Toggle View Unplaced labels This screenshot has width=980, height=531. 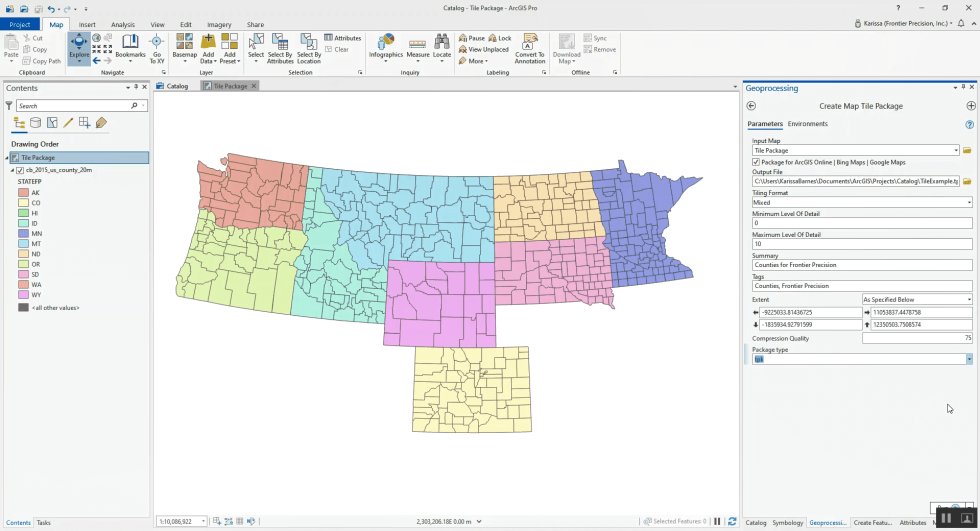tap(484, 49)
